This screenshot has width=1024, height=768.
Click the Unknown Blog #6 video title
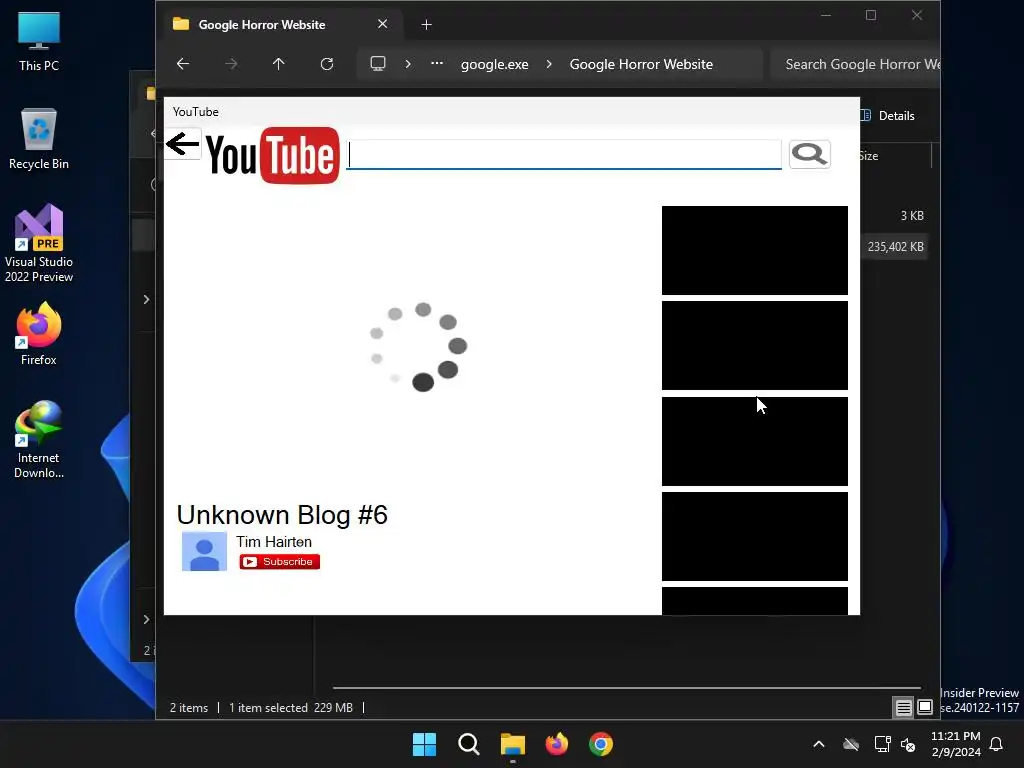282,515
